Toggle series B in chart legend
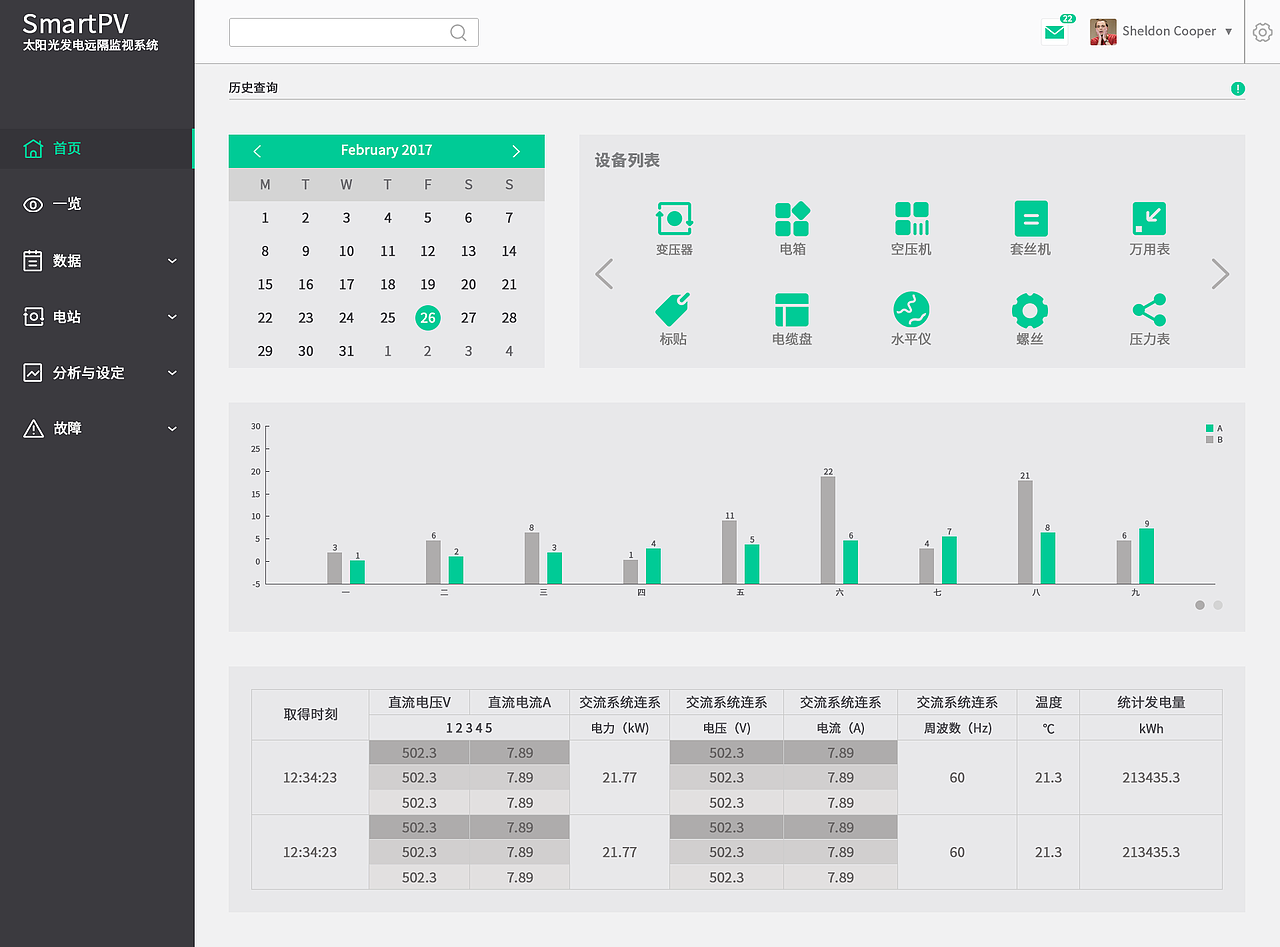 [1214, 440]
